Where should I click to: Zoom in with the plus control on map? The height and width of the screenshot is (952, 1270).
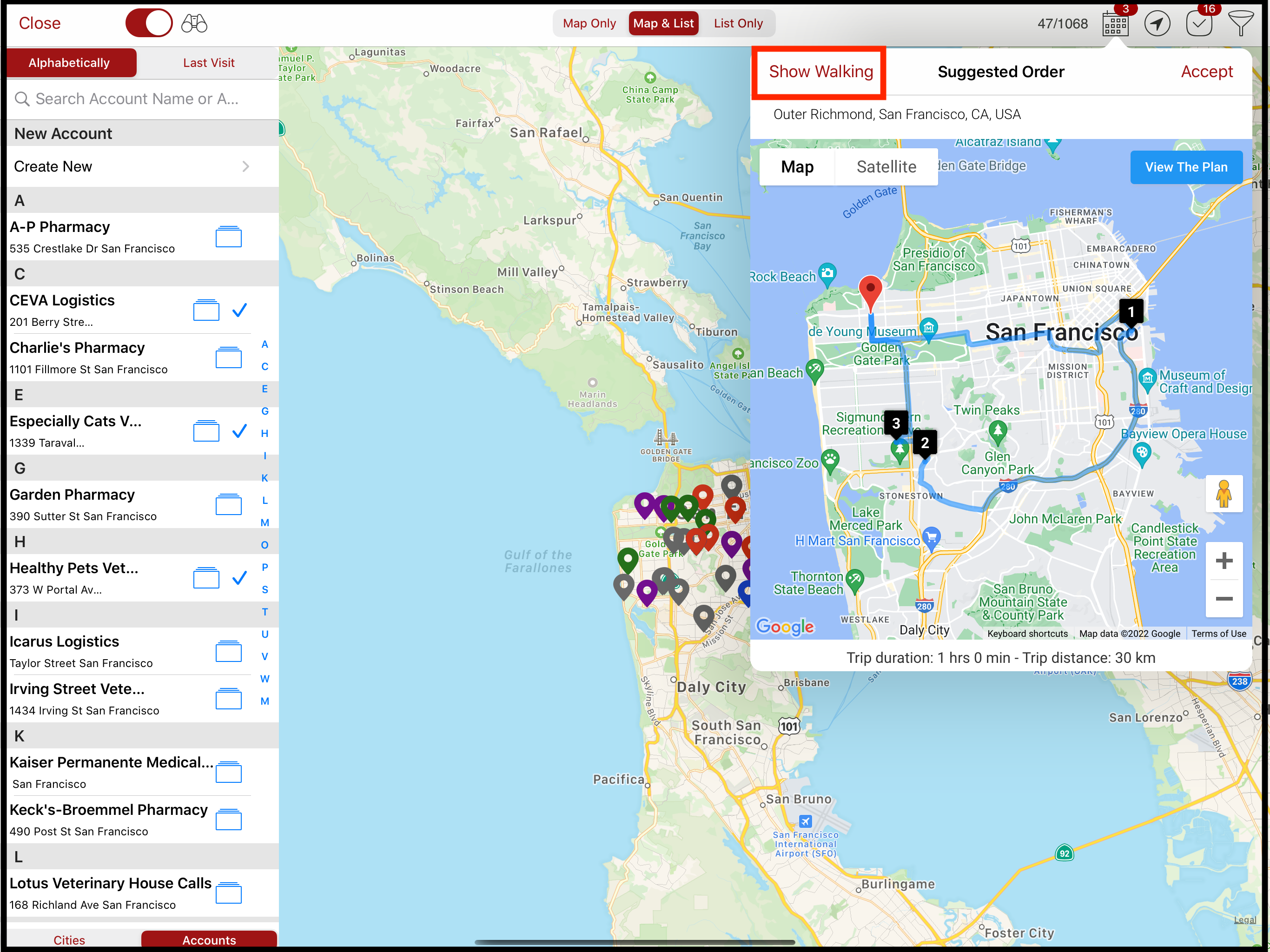pyautogui.click(x=1224, y=561)
